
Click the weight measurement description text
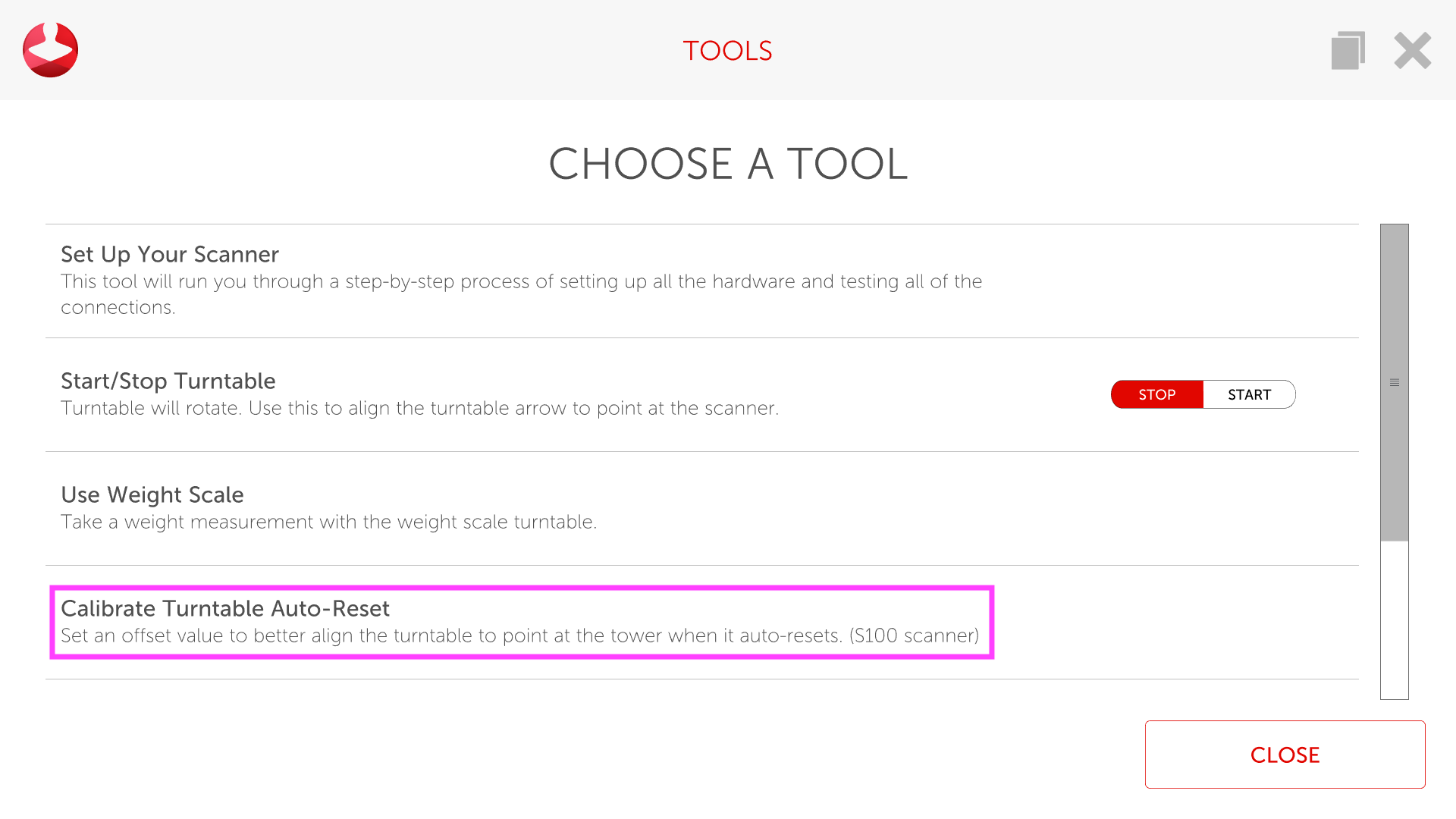coord(328,522)
